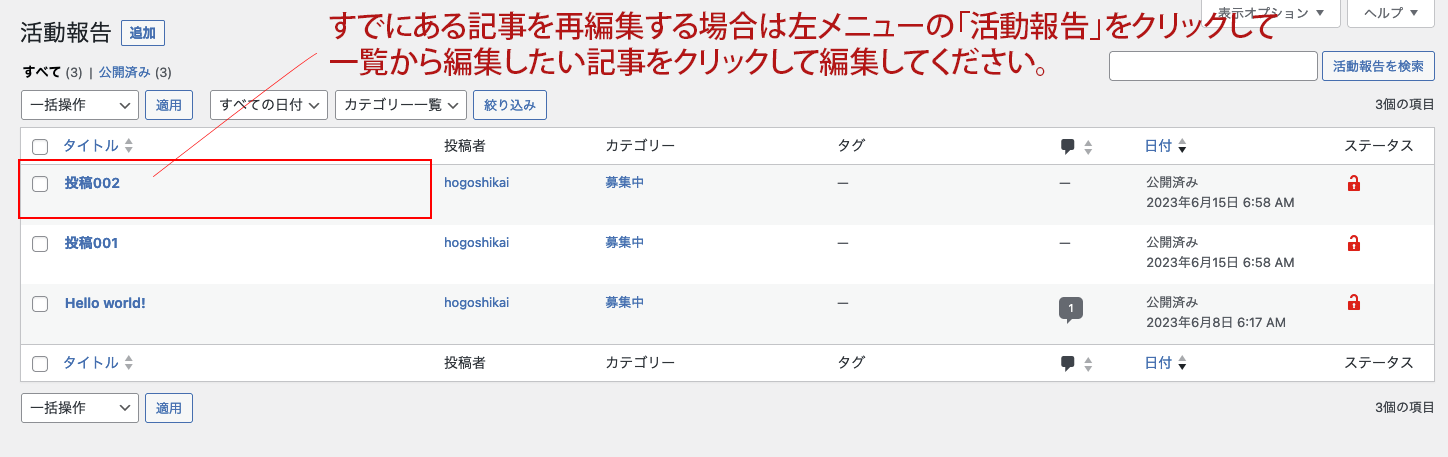Click sort arrow next to header 日付
Viewport: 1448px width, 457px height.
[1182, 147]
